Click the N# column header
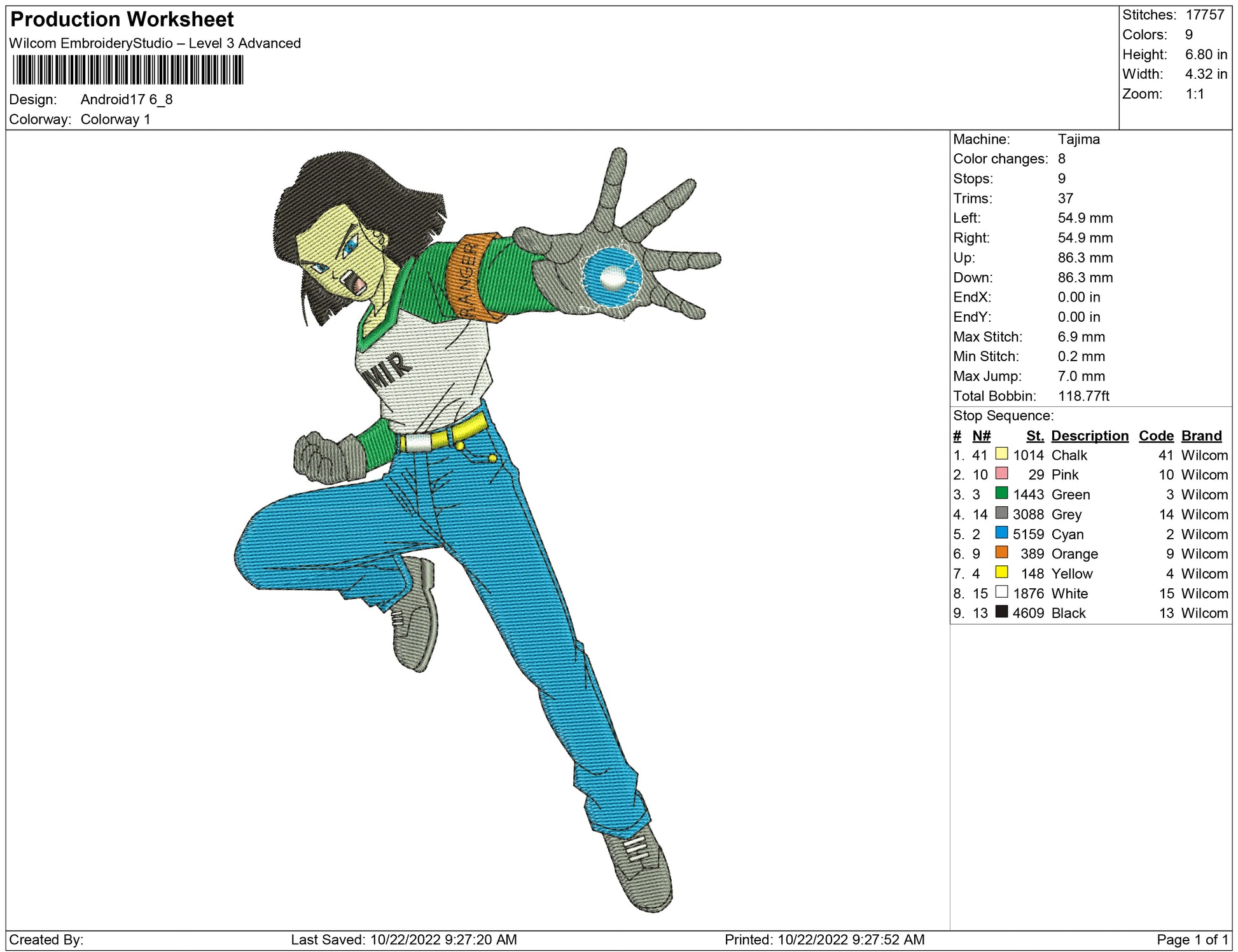This screenshot has height=952, width=1238. tap(981, 436)
